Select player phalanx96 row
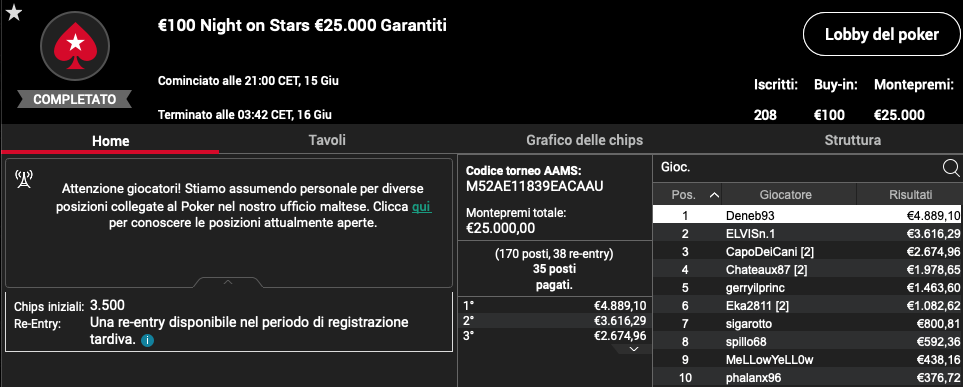 click(808, 378)
